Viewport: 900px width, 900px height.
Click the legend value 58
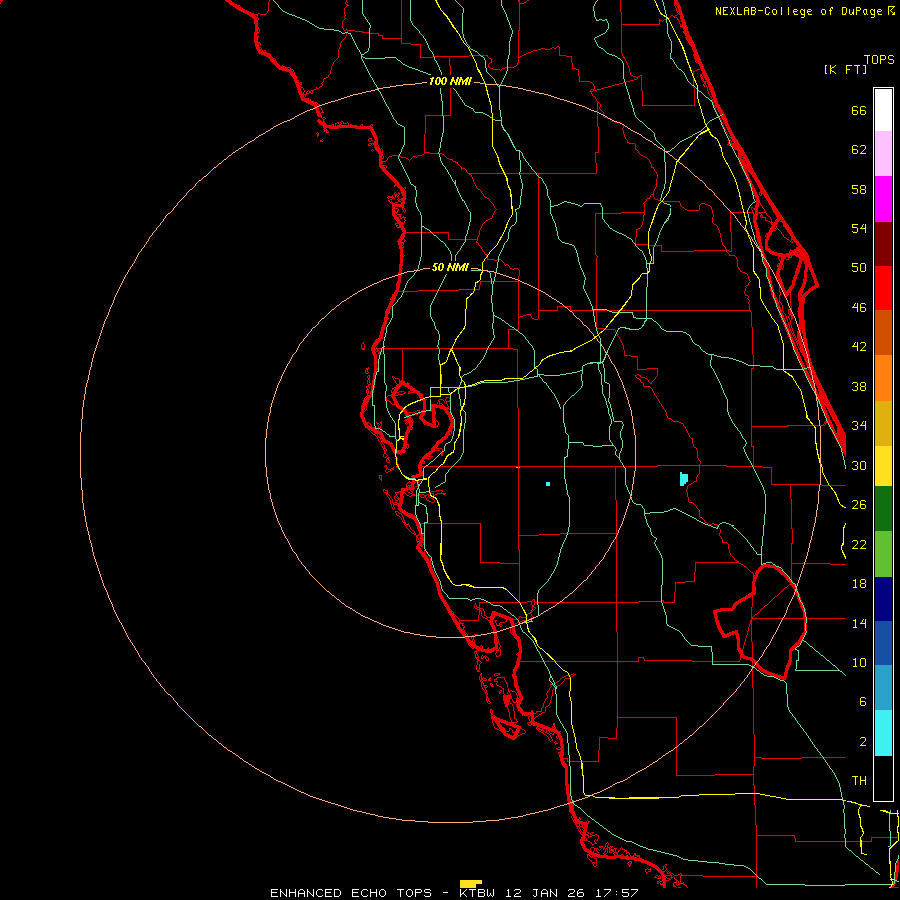coord(859,189)
